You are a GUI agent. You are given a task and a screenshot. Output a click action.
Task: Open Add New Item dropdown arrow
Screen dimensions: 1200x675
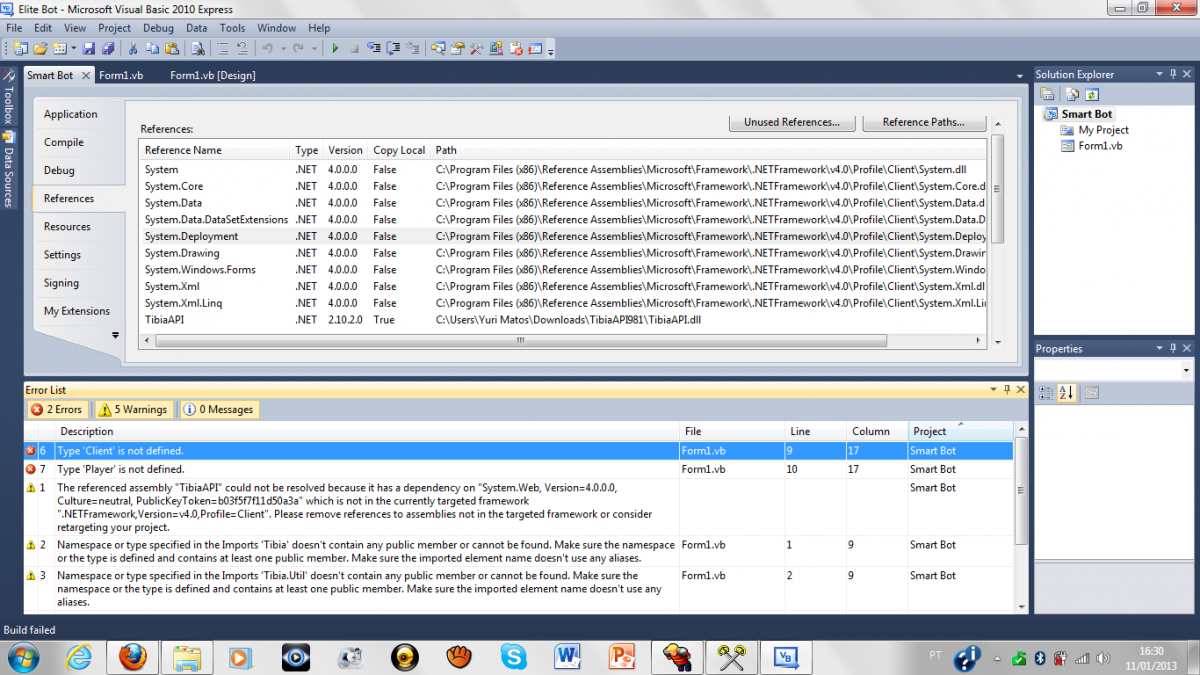[x=74, y=48]
